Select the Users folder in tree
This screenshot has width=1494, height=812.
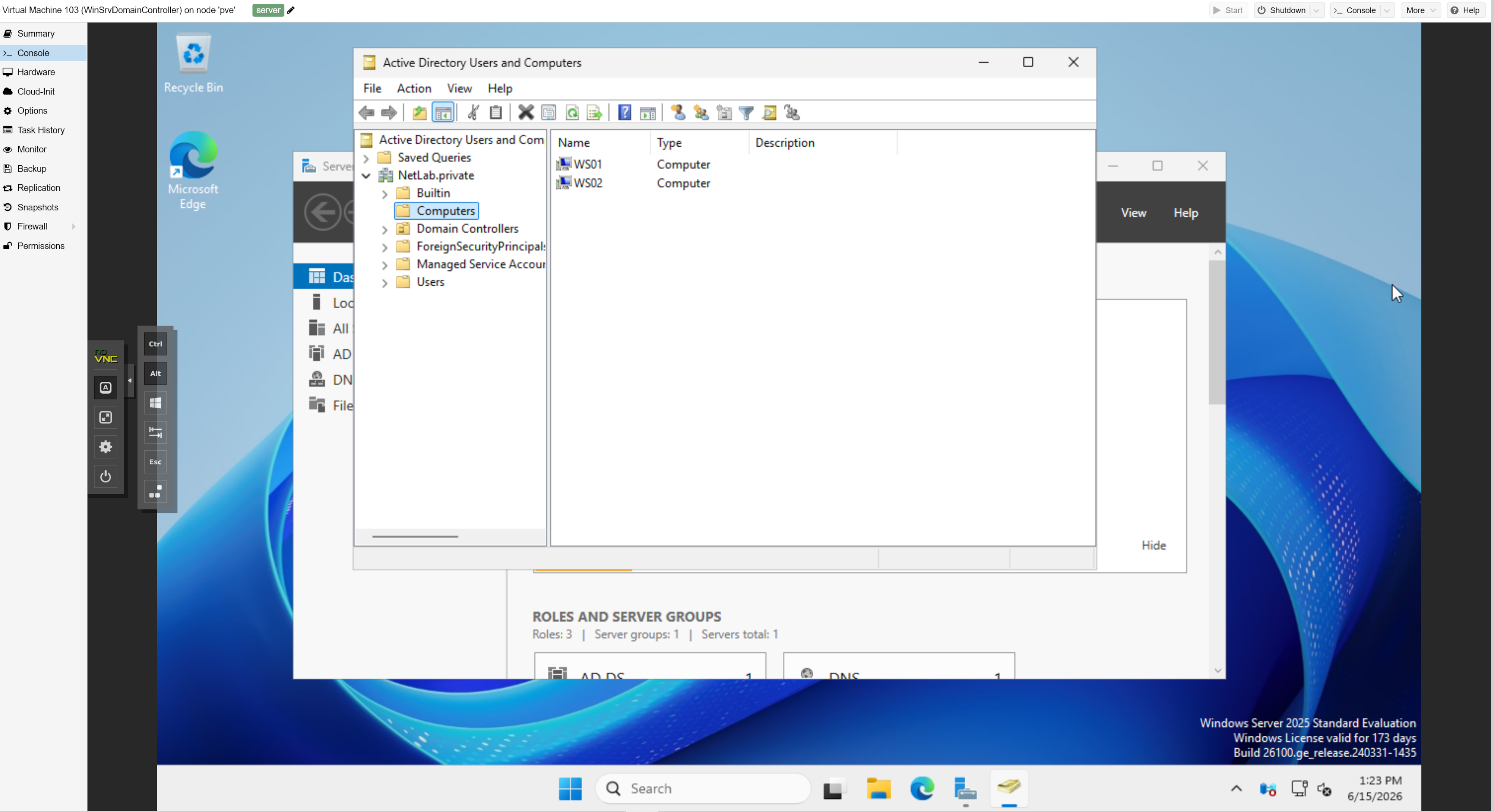[421, 282]
